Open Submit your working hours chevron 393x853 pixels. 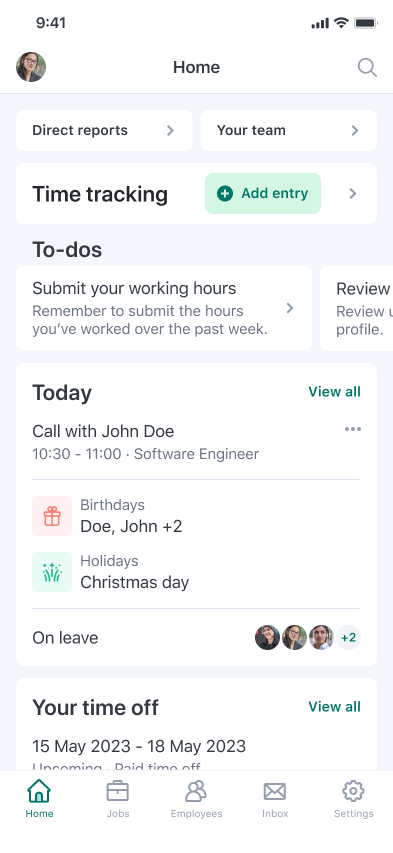tap(290, 308)
